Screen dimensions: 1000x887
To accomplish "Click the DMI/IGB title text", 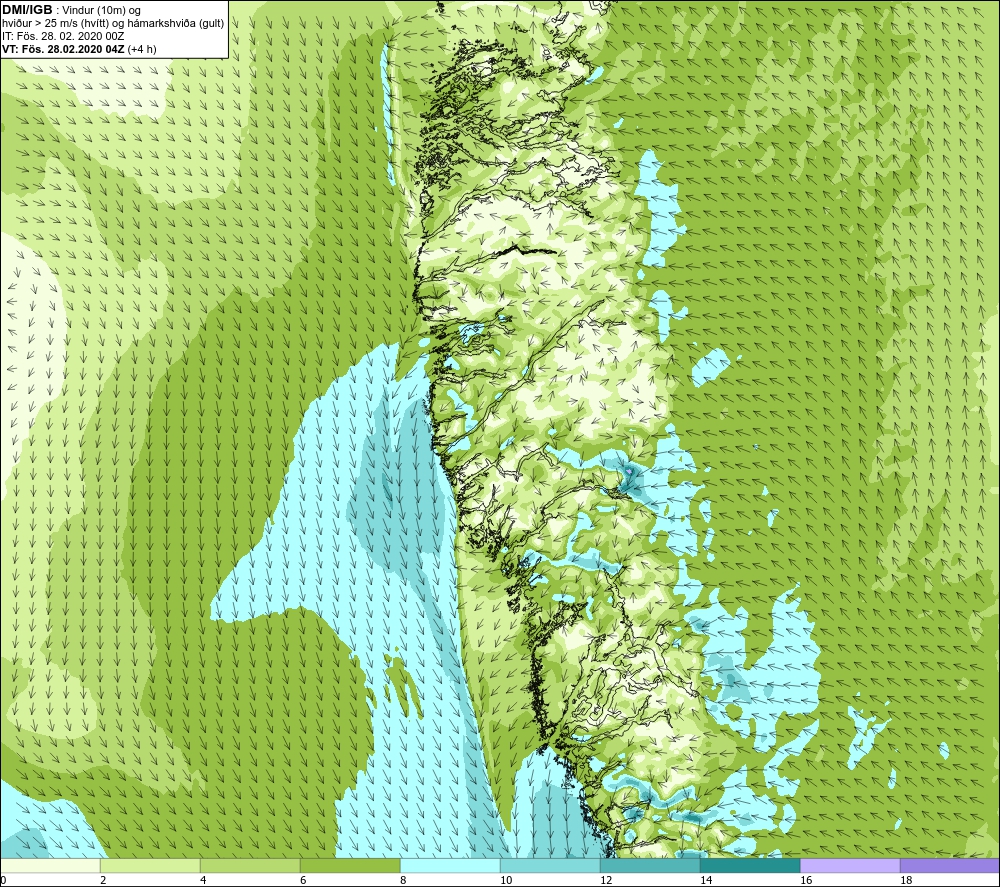I will point(27,10).
